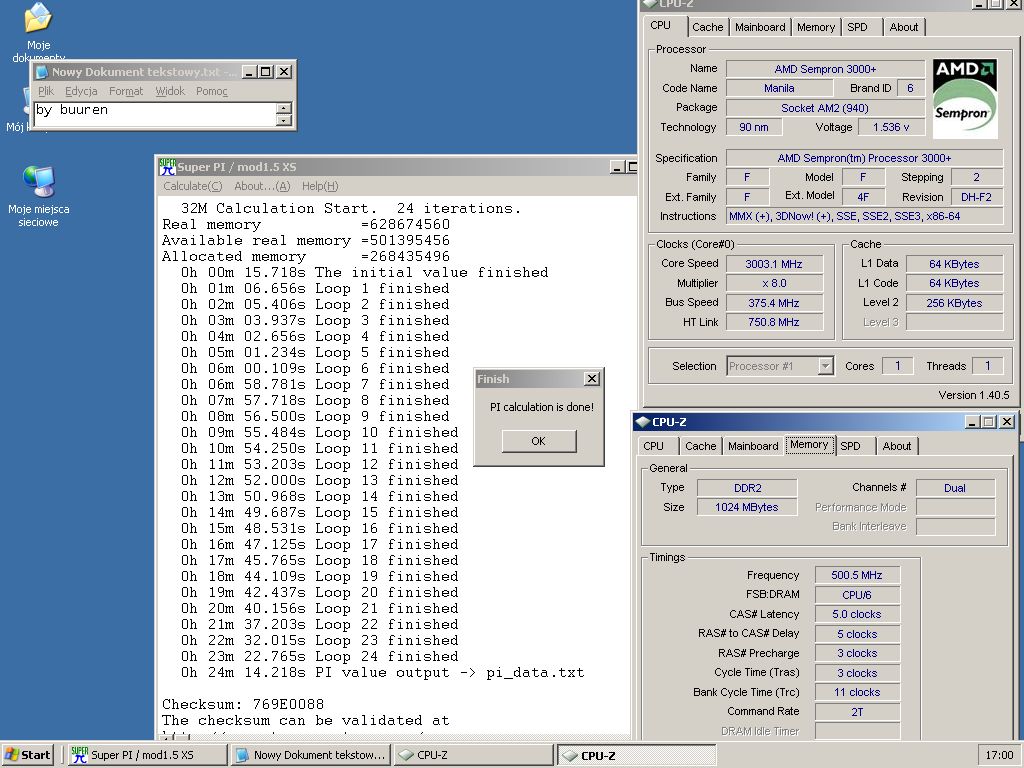Open Widok menu in Notepad
This screenshot has height=768, width=1024.
(x=170, y=91)
